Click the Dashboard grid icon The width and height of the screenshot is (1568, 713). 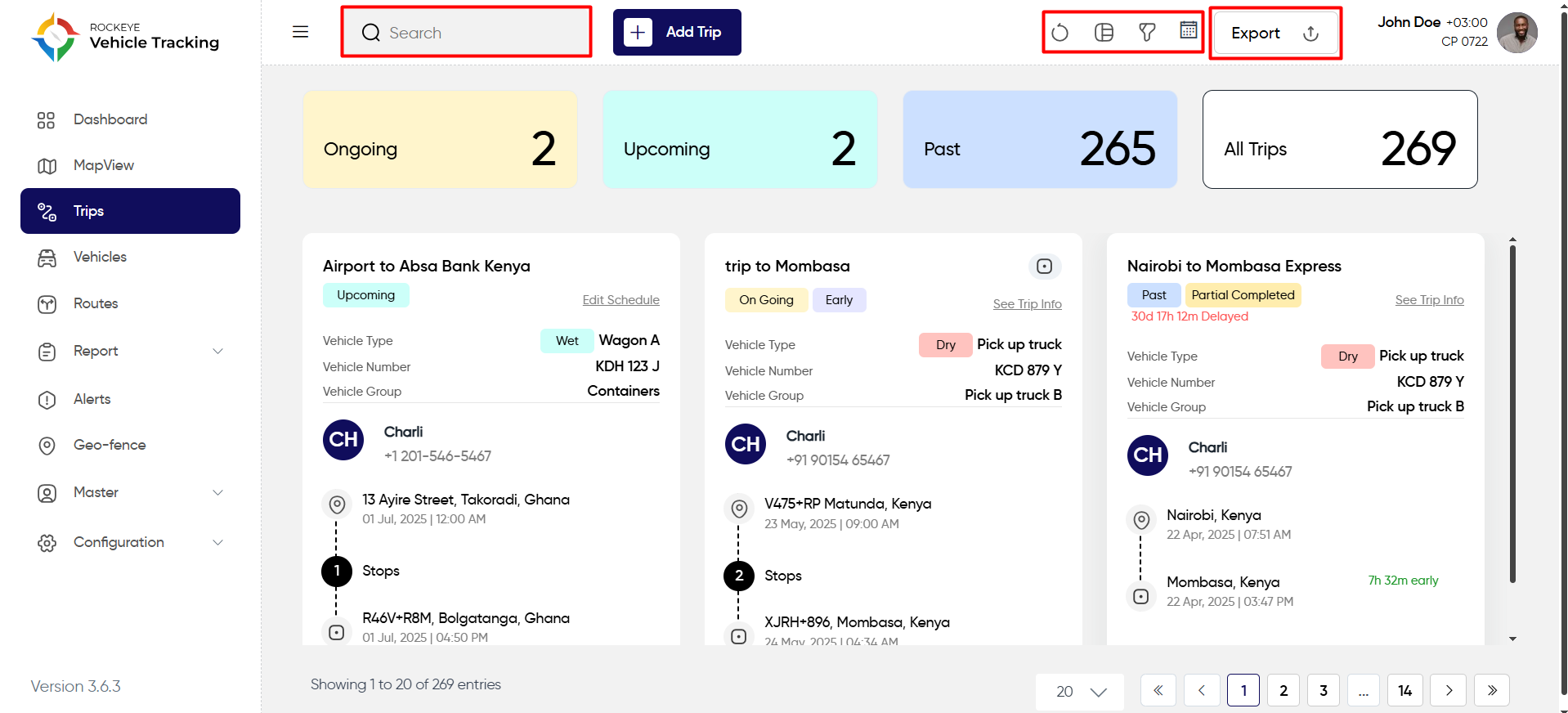click(46, 120)
